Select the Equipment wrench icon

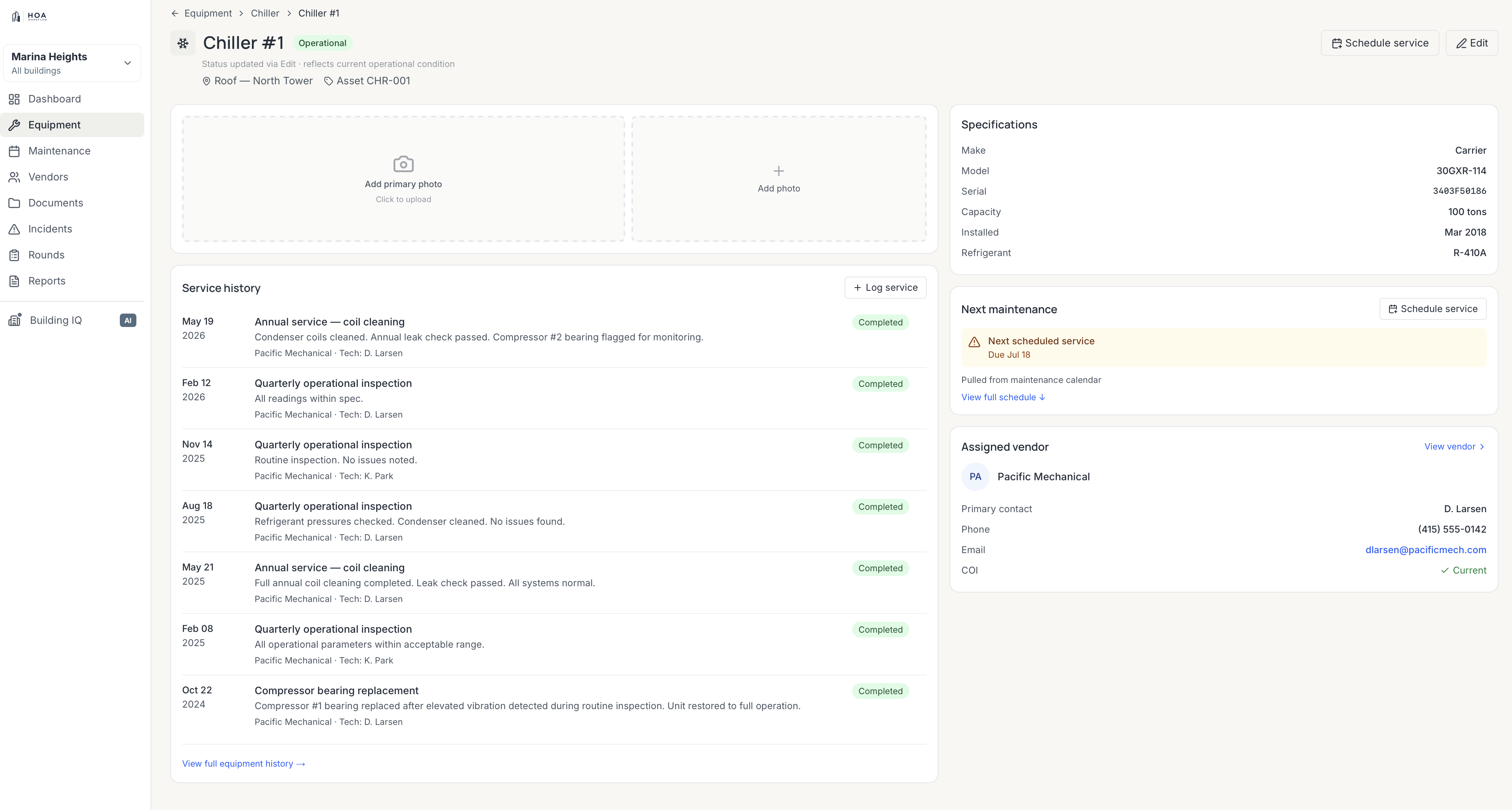tap(15, 125)
